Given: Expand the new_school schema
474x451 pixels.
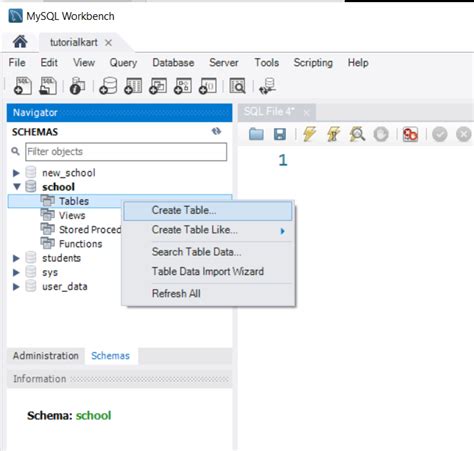Looking at the screenshot, I should click(x=16, y=173).
